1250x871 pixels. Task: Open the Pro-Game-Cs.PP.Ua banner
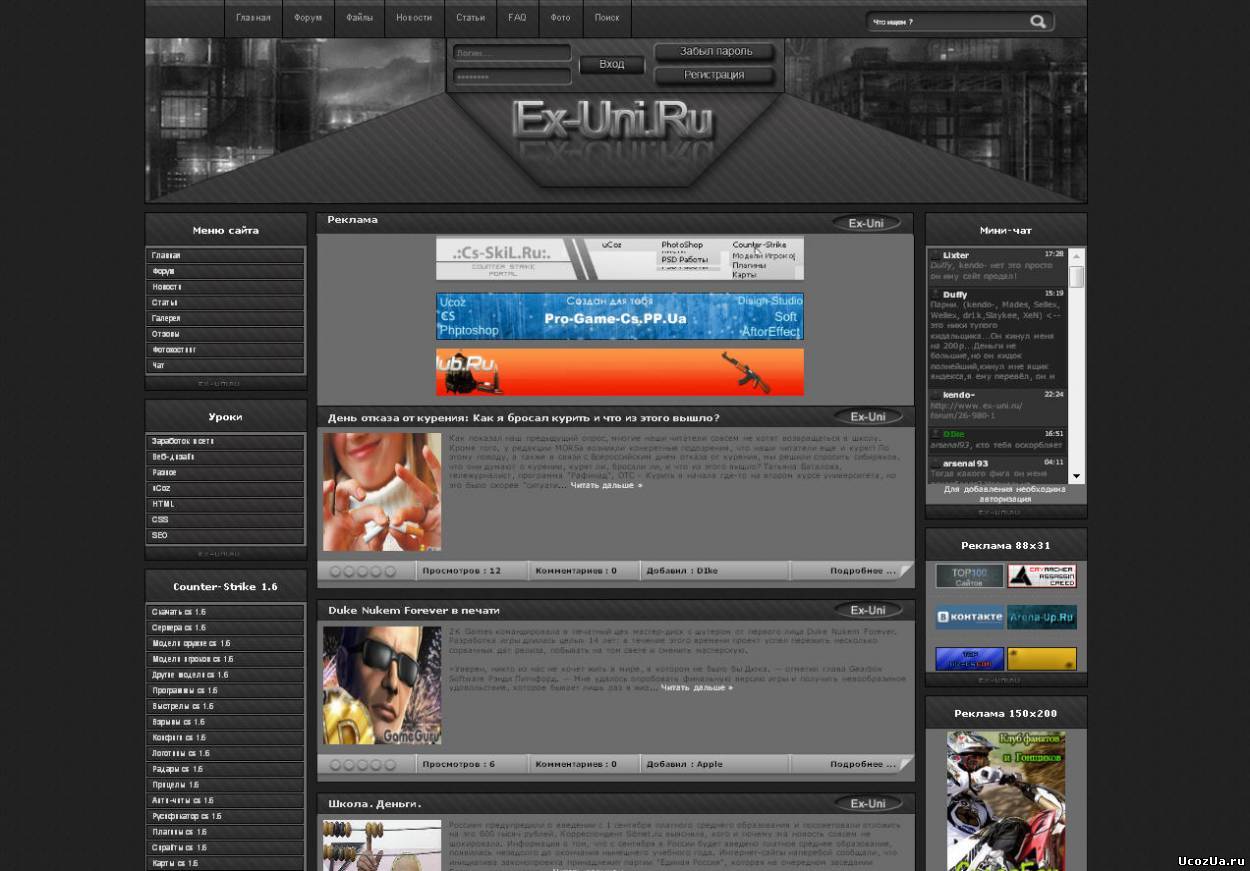(619, 316)
